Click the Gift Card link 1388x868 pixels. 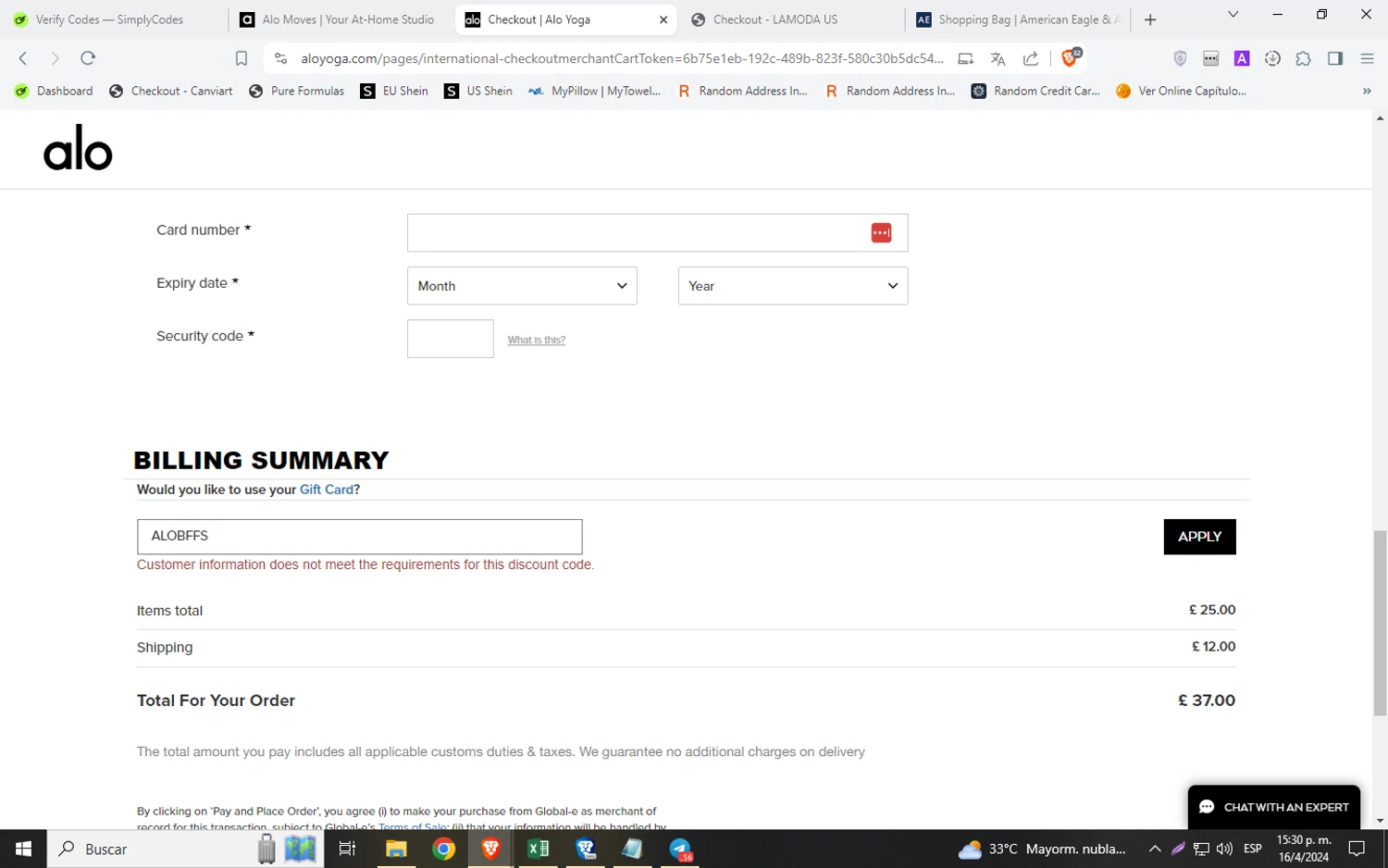point(327,490)
